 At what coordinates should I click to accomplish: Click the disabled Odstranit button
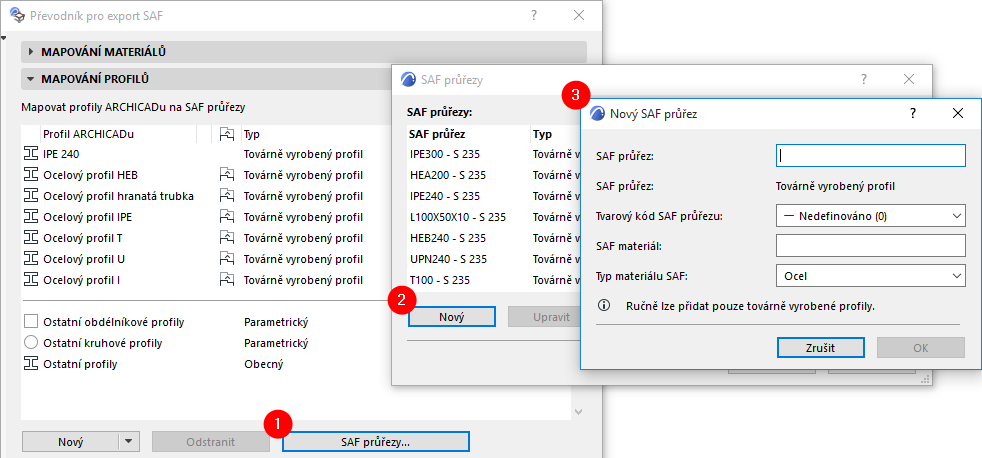210,442
